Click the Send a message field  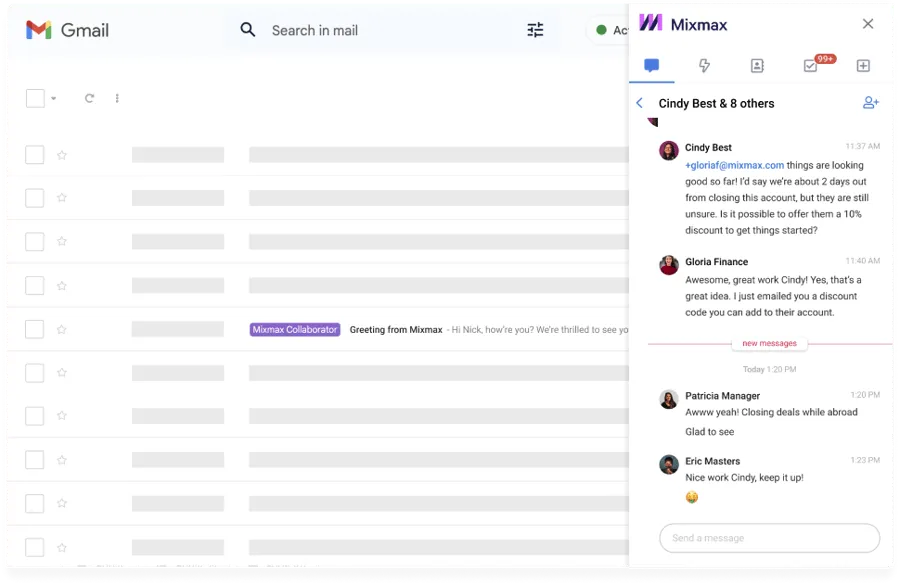(x=769, y=538)
